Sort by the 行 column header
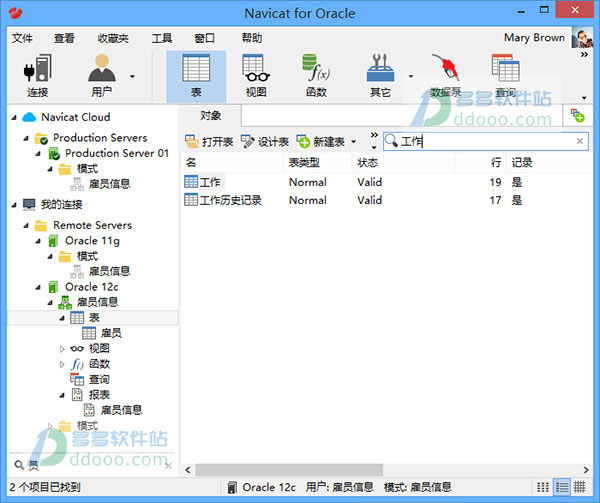Screen dimensions: 600x503 point(481,163)
